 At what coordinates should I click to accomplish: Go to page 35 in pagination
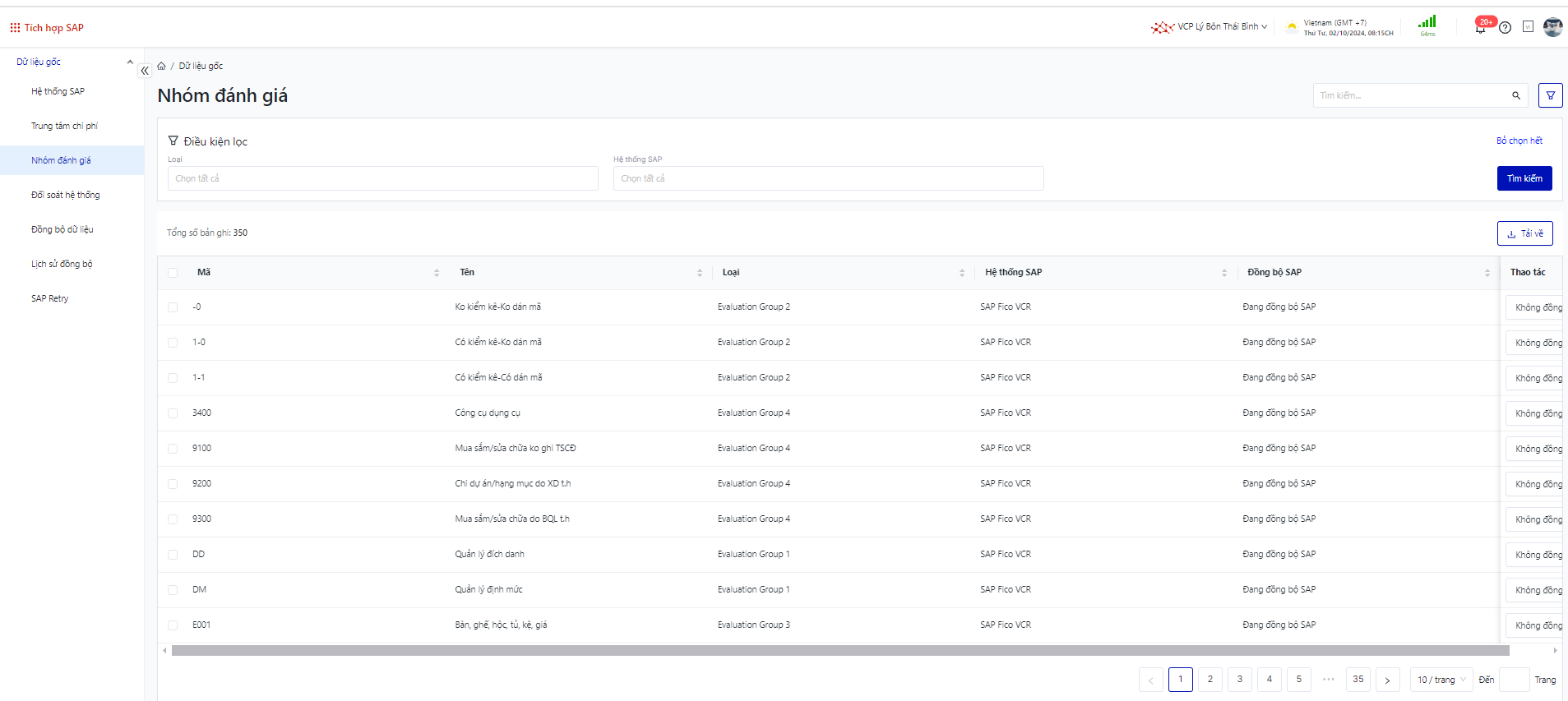(1358, 680)
